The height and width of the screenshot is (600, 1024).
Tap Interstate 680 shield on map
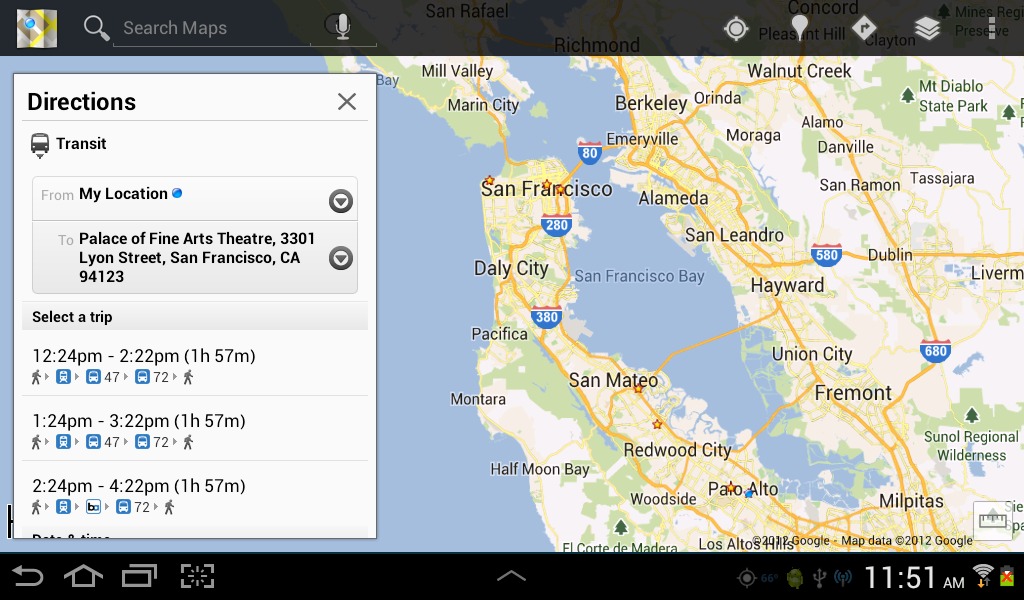(x=935, y=350)
